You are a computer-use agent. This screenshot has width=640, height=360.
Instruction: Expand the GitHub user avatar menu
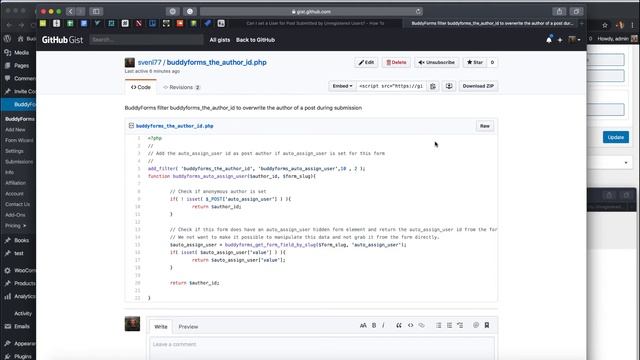click(574, 40)
